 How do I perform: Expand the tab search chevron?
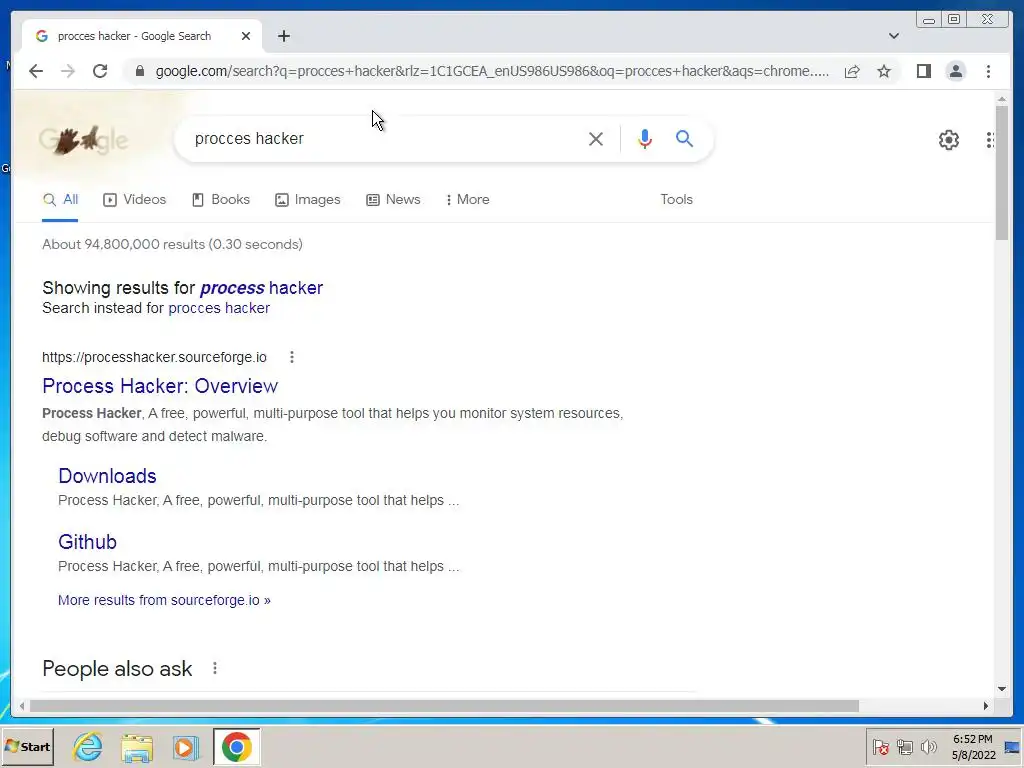click(x=894, y=36)
